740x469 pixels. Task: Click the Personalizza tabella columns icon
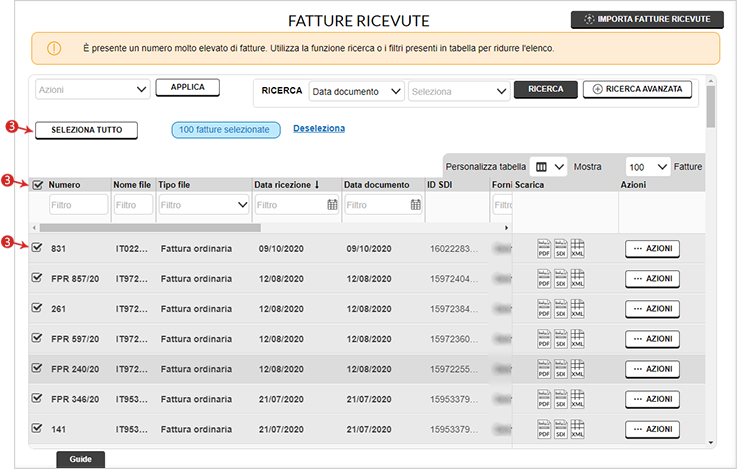click(541, 167)
